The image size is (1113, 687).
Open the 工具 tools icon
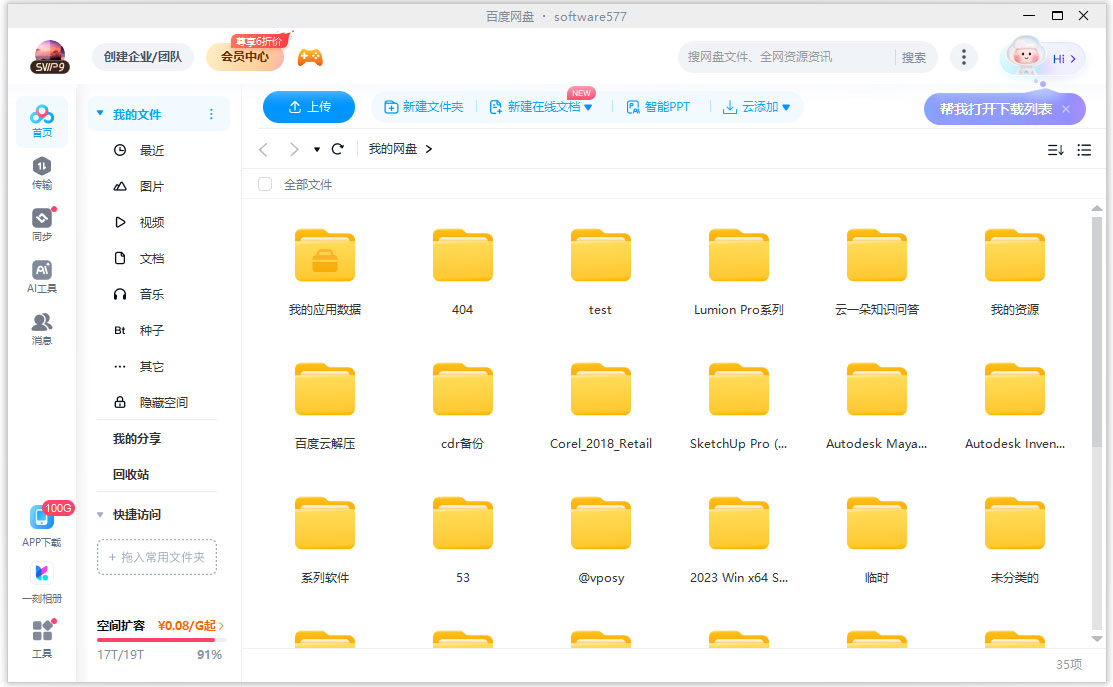point(42,638)
